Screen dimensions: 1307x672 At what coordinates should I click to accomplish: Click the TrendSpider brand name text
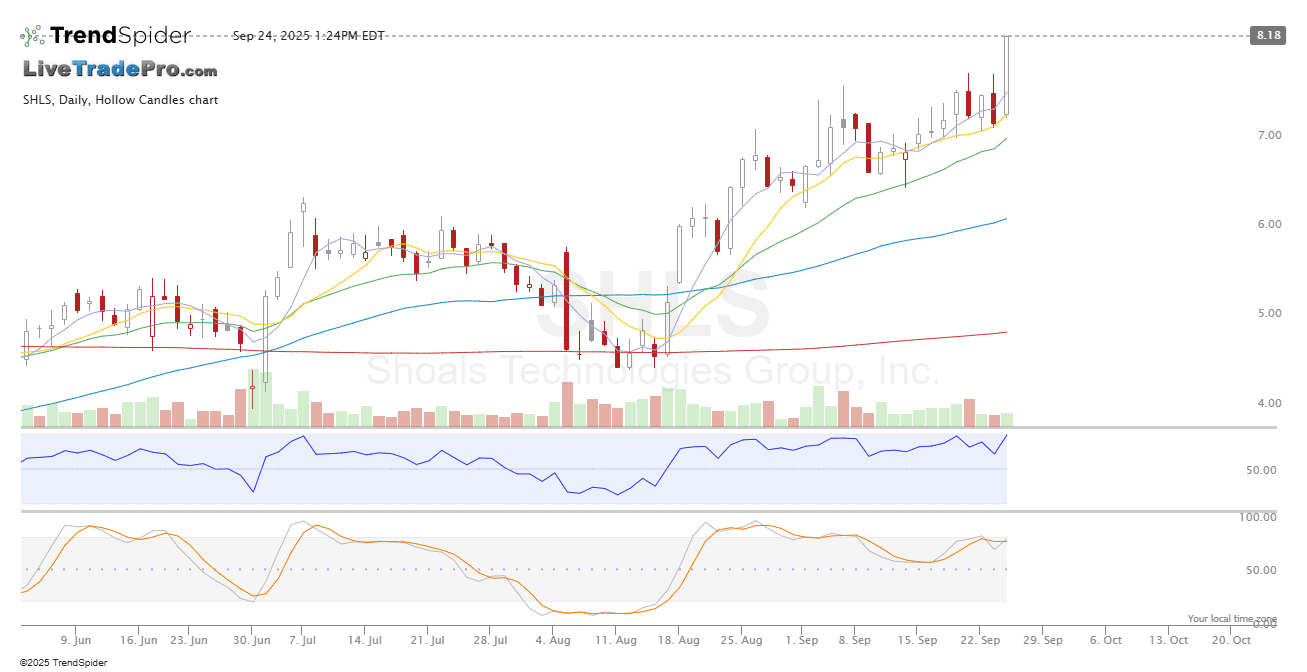tap(120, 36)
